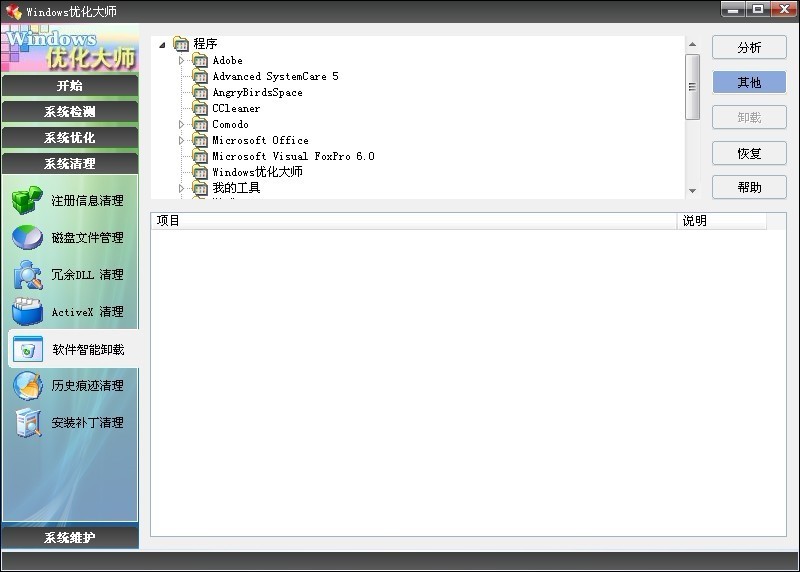Open the installed patch cleanup icon
The width and height of the screenshot is (800, 572).
pyautogui.click(x=28, y=422)
